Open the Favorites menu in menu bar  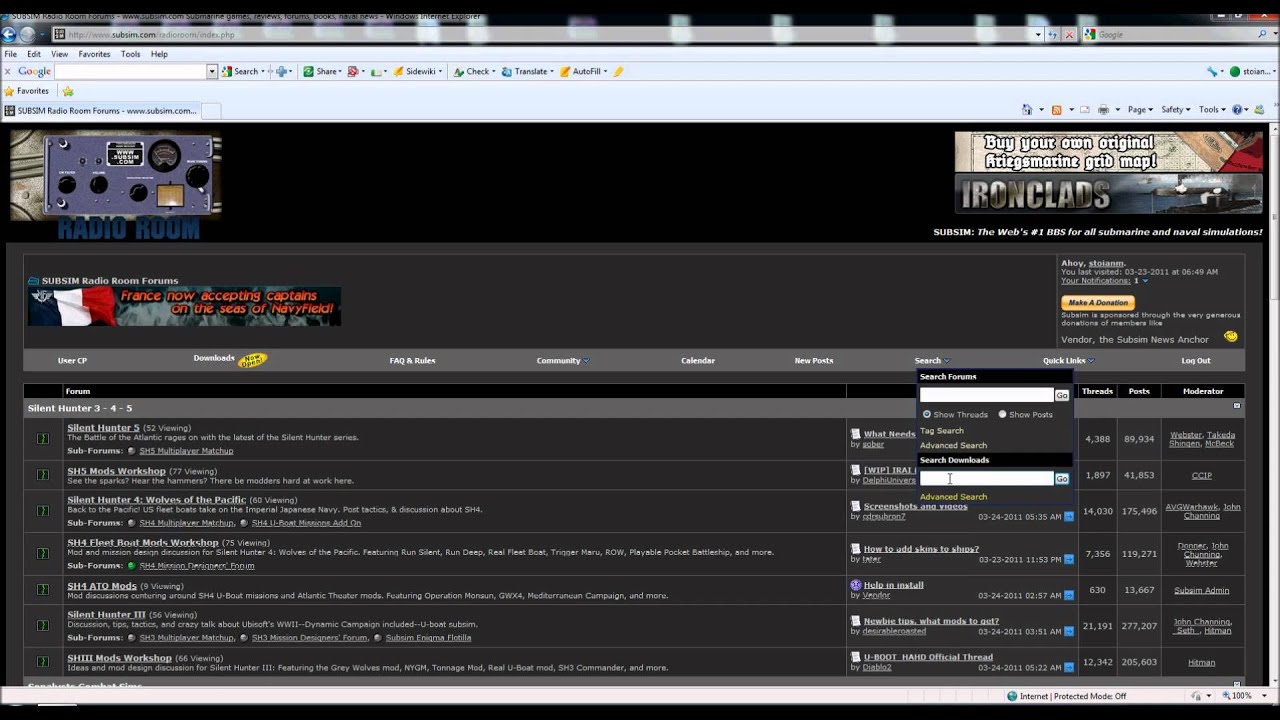click(94, 54)
